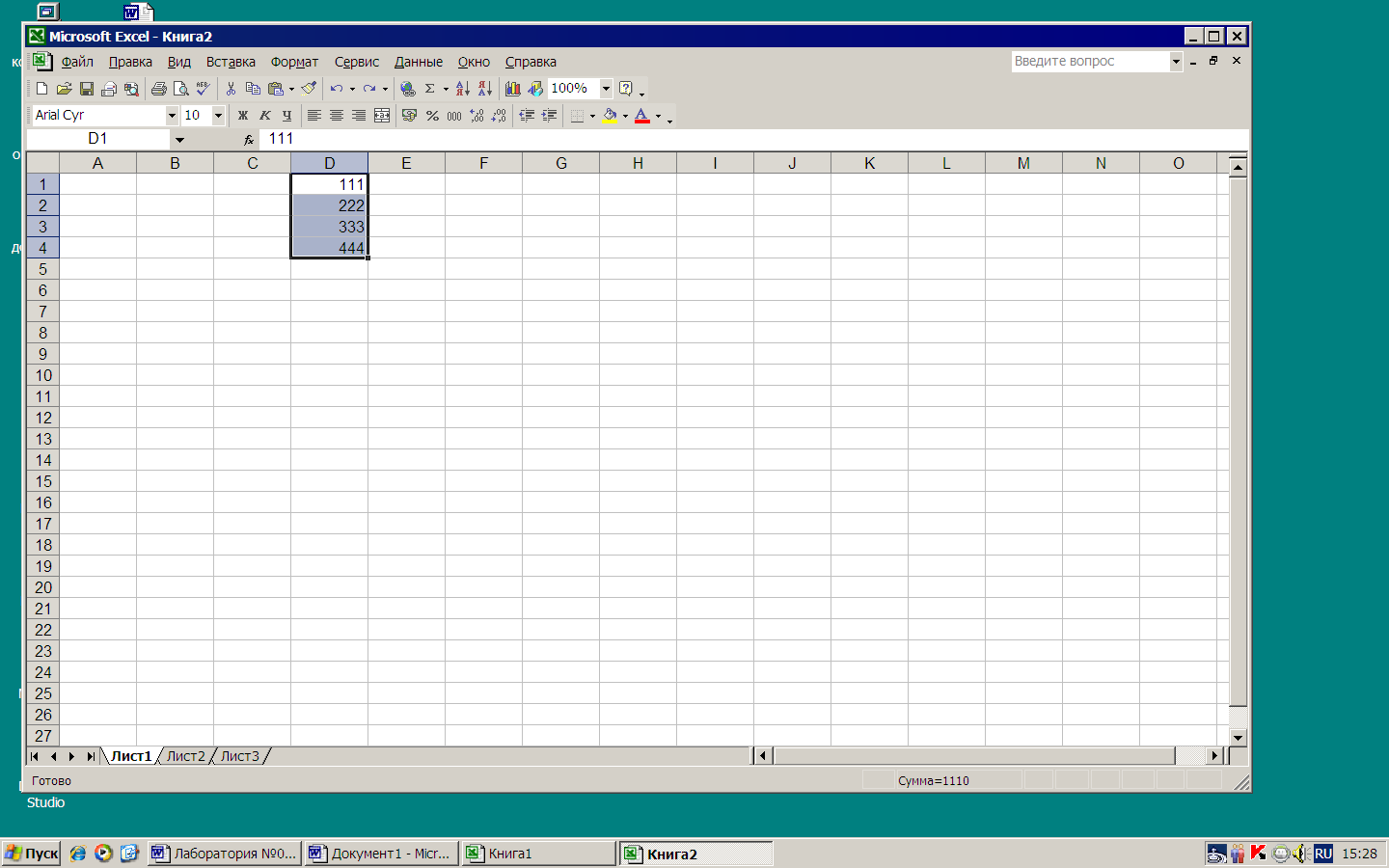
Task: Switch to the Лист2 sheet tab
Action: tap(185, 756)
